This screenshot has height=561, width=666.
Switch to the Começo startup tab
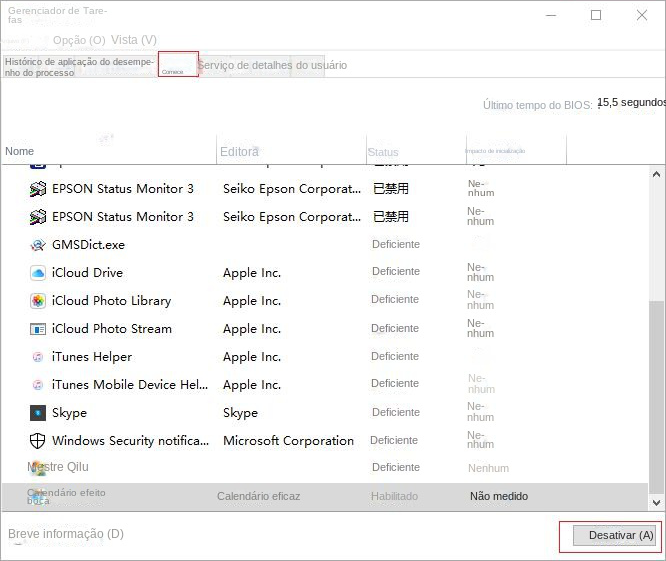(x=178, y=64)
